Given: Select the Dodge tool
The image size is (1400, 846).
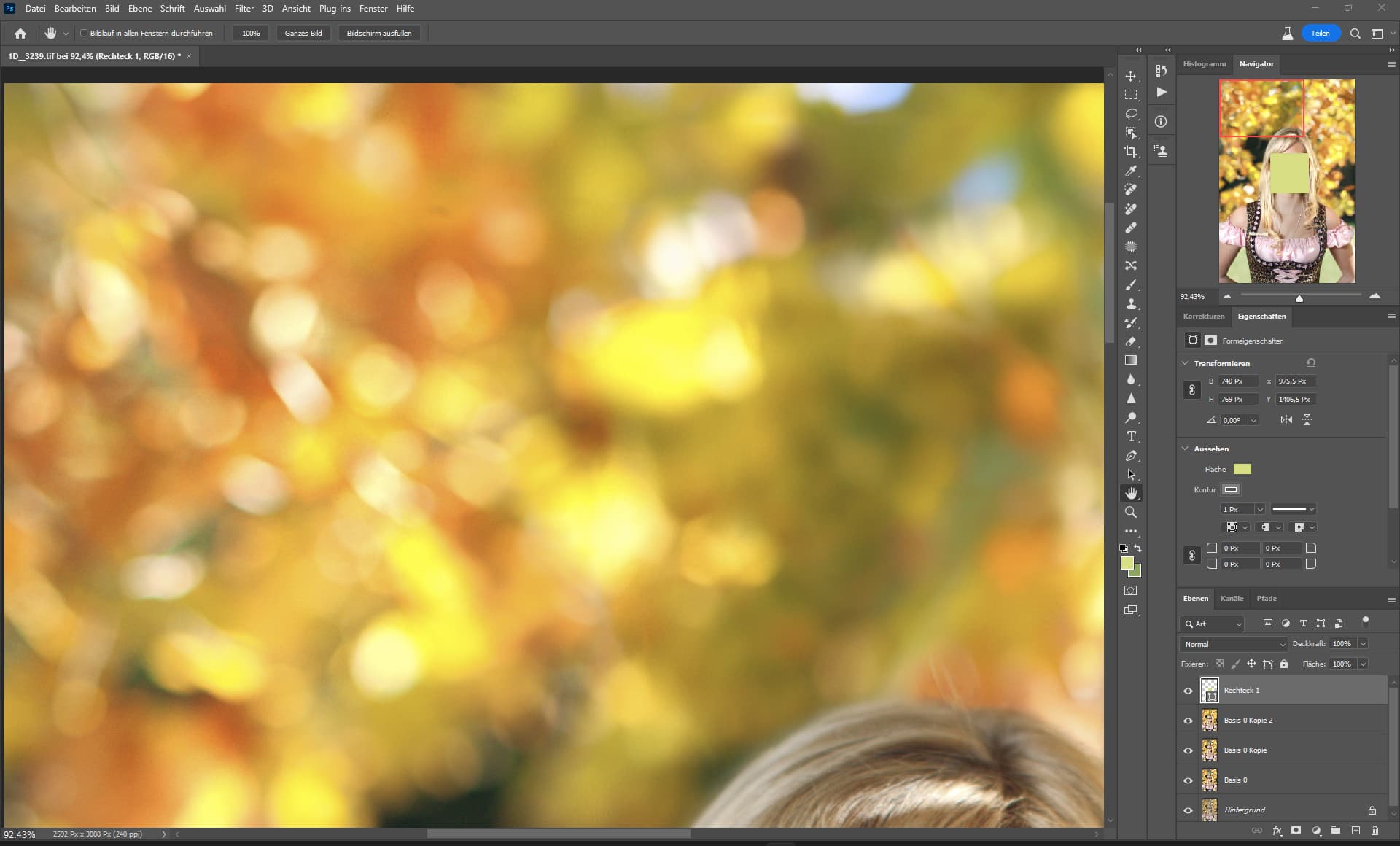Looking at the screenshot, I should [x=1131, y=417].
